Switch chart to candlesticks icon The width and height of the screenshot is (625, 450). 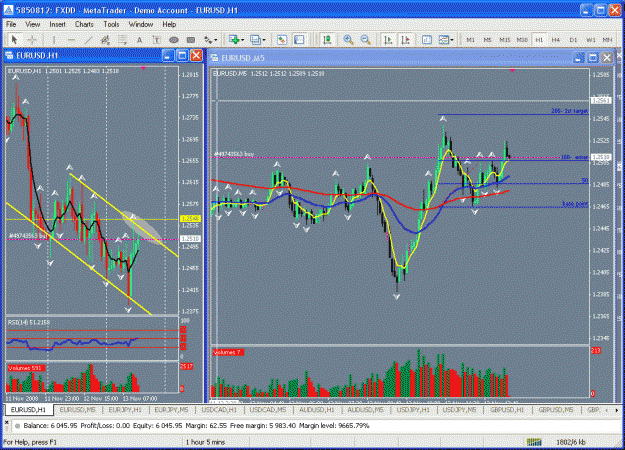point(327,39)
